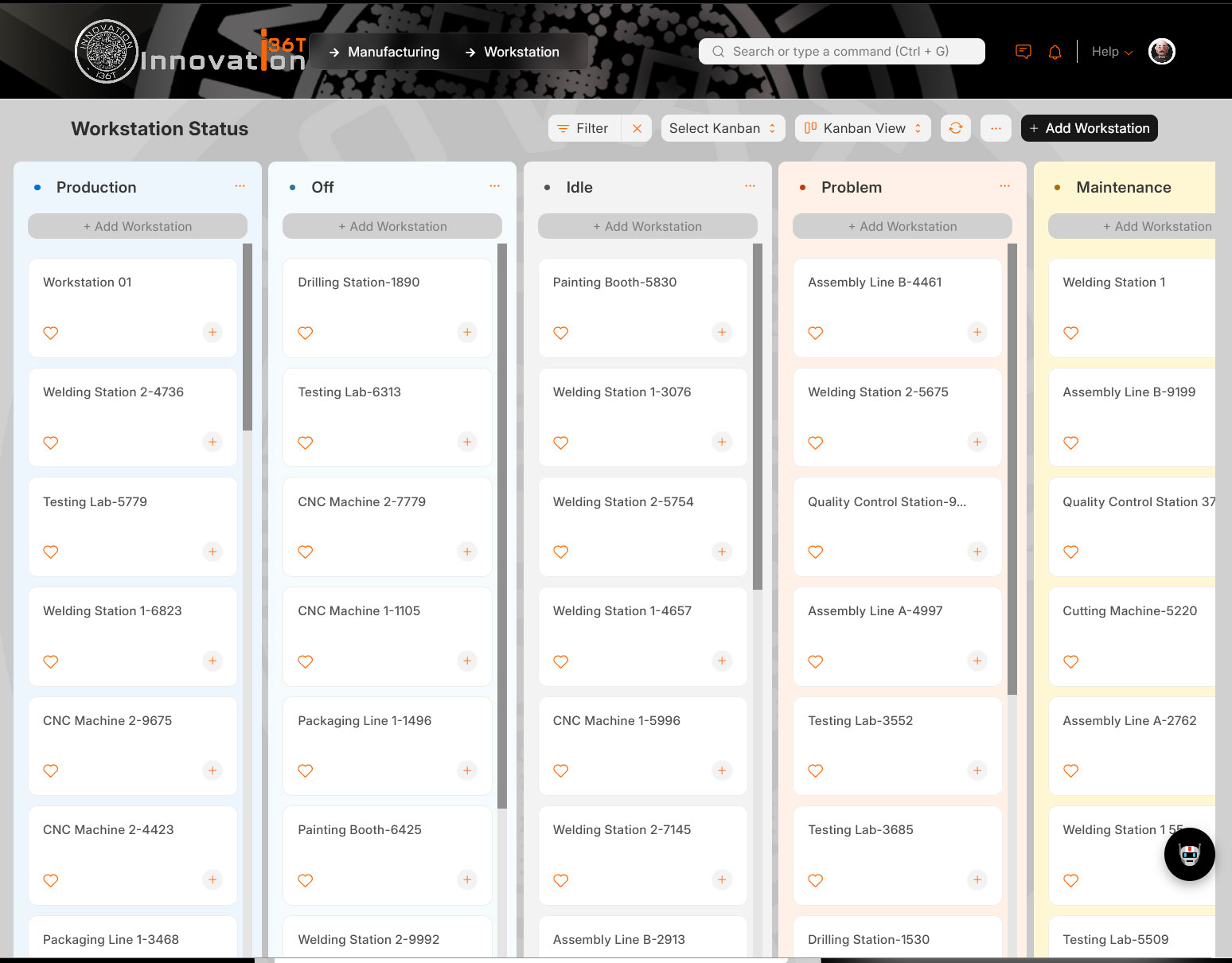Click the plus icon on Workstation 01 card
The image size is (1232, 963).
coord(212,332)
